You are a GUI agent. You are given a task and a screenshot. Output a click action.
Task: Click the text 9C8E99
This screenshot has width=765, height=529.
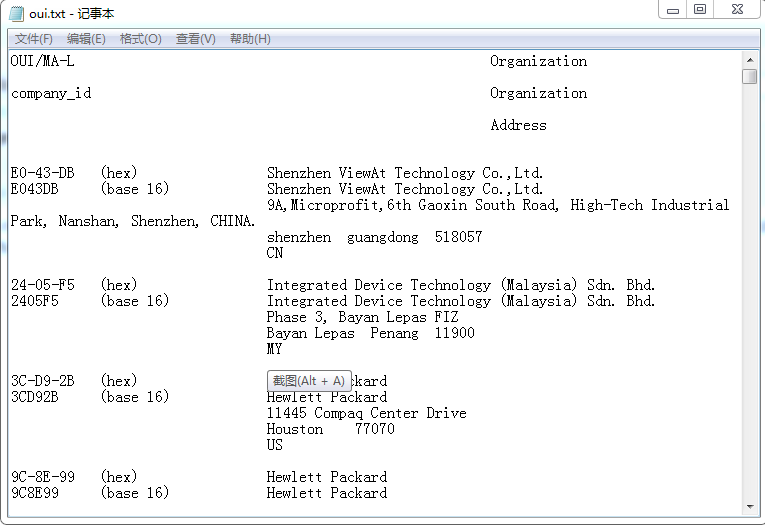coord(35,493)
